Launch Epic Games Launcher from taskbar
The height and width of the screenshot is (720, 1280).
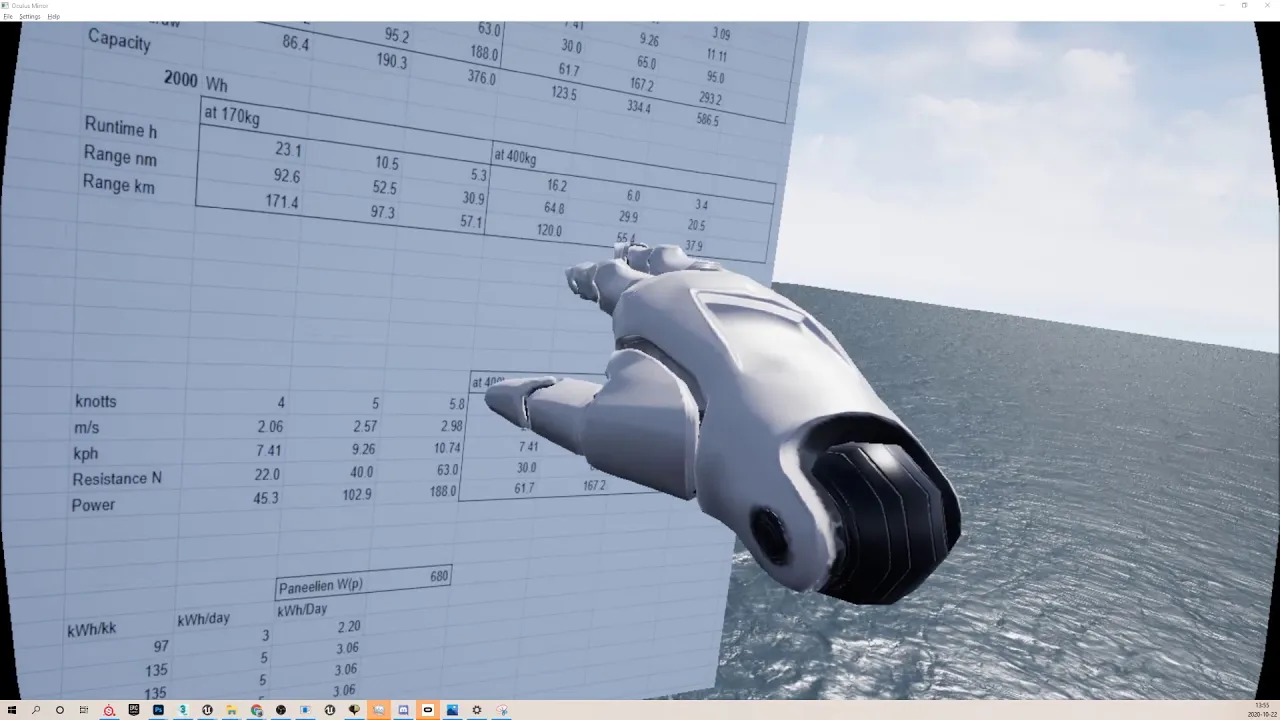coord(133,710)
